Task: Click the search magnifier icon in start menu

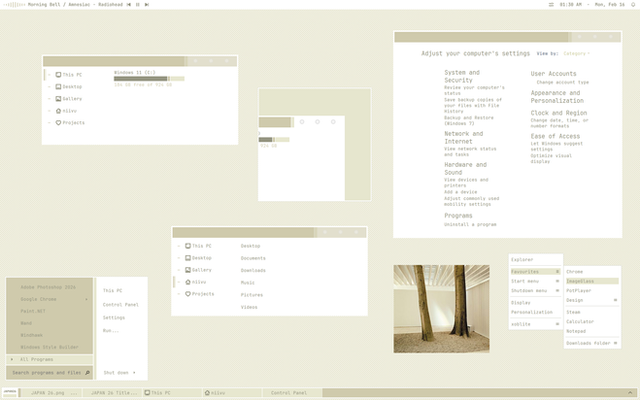Action: [87, 373]
